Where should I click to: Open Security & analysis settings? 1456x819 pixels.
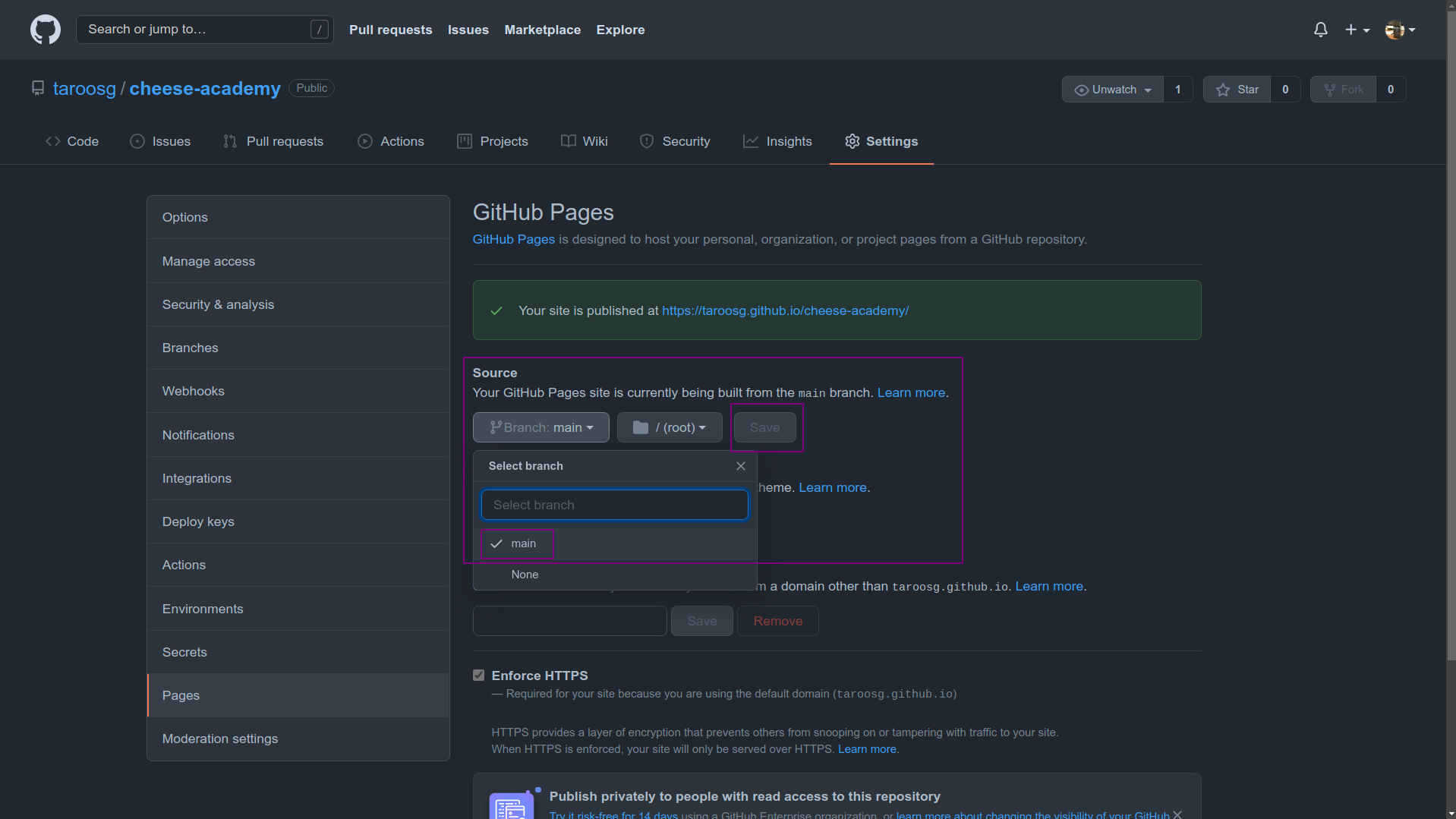298,304
